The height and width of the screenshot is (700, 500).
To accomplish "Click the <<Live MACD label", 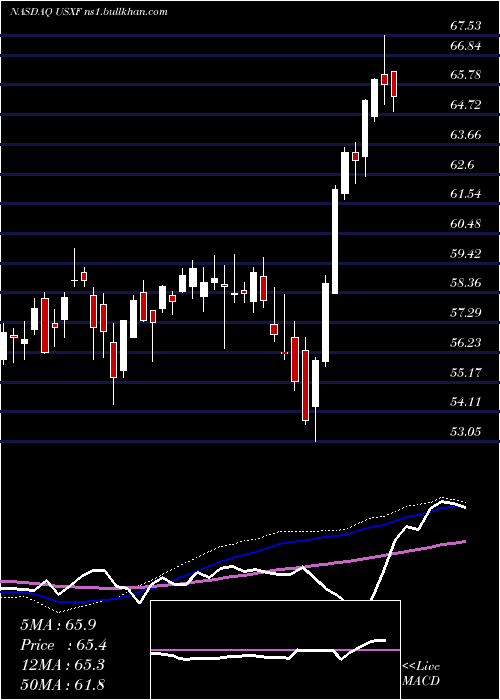I will 421,674.
